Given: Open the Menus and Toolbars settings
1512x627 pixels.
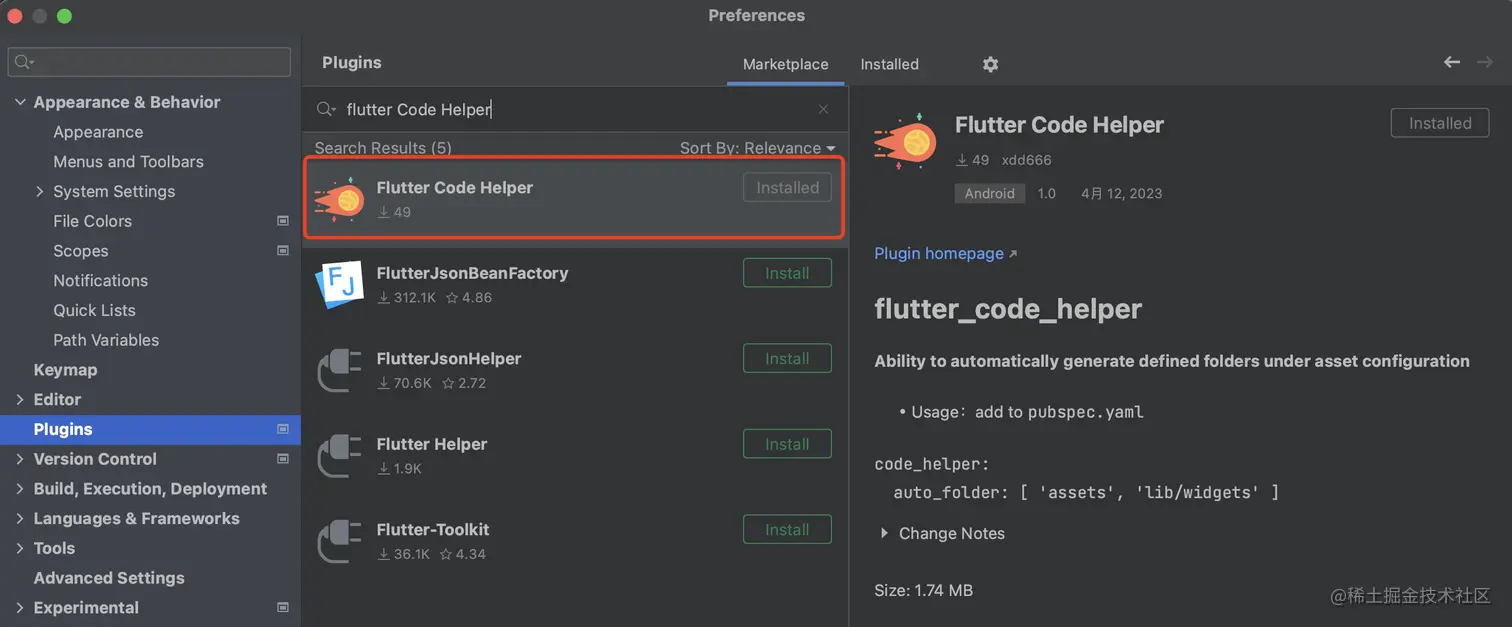Looking at the screenshot, I should (x=128, y=161).
